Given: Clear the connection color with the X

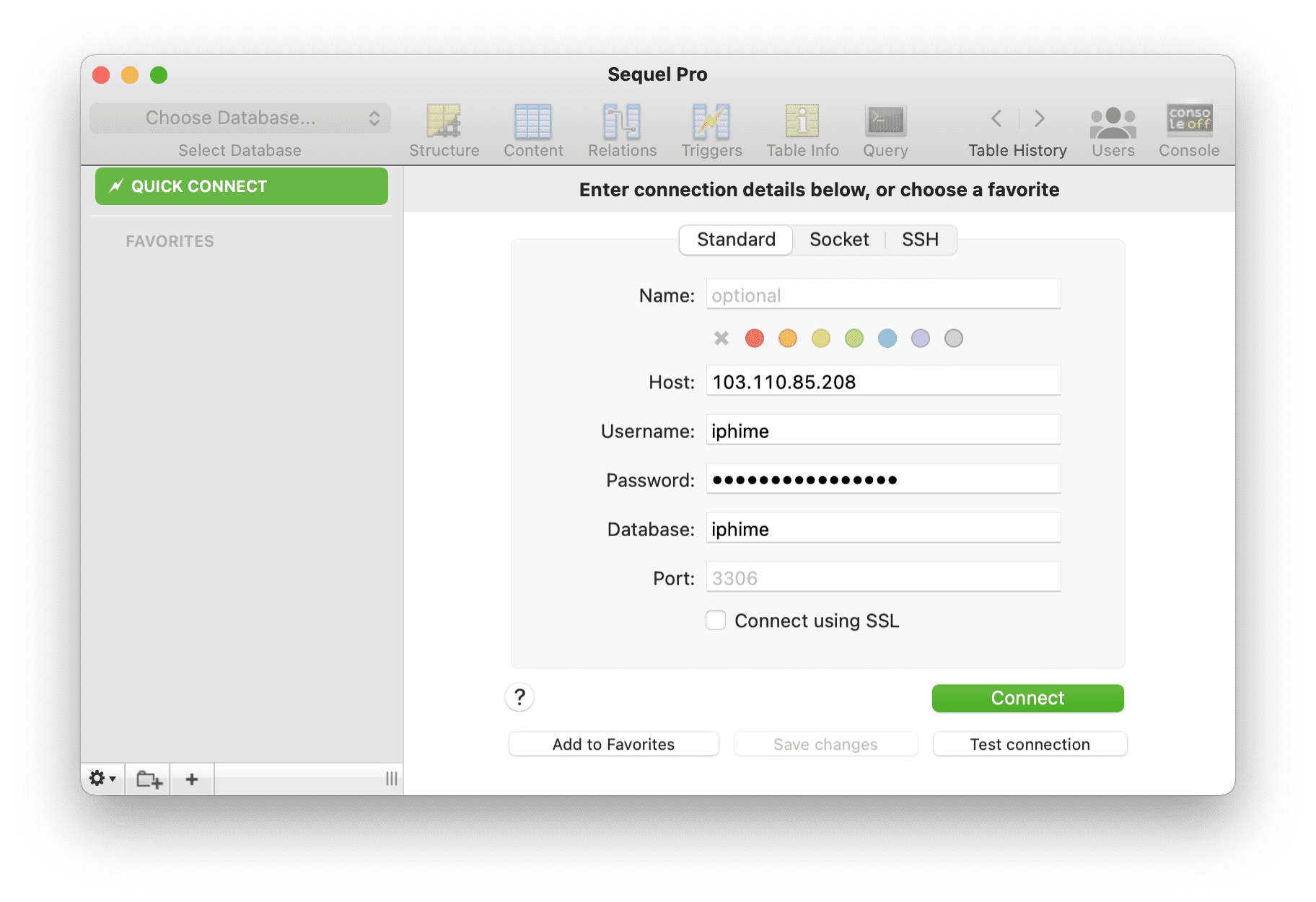Looking at the screenshot, I should 720,338.
